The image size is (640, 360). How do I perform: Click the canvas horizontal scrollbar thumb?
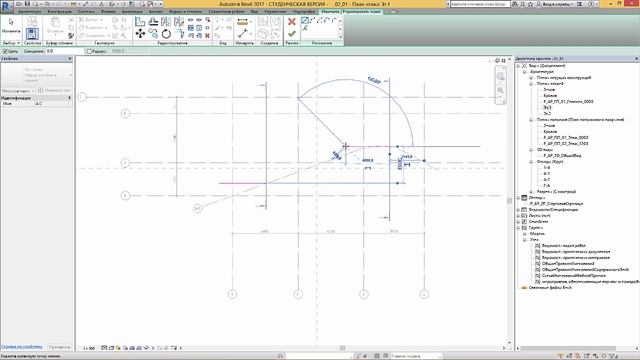[343, 348]
